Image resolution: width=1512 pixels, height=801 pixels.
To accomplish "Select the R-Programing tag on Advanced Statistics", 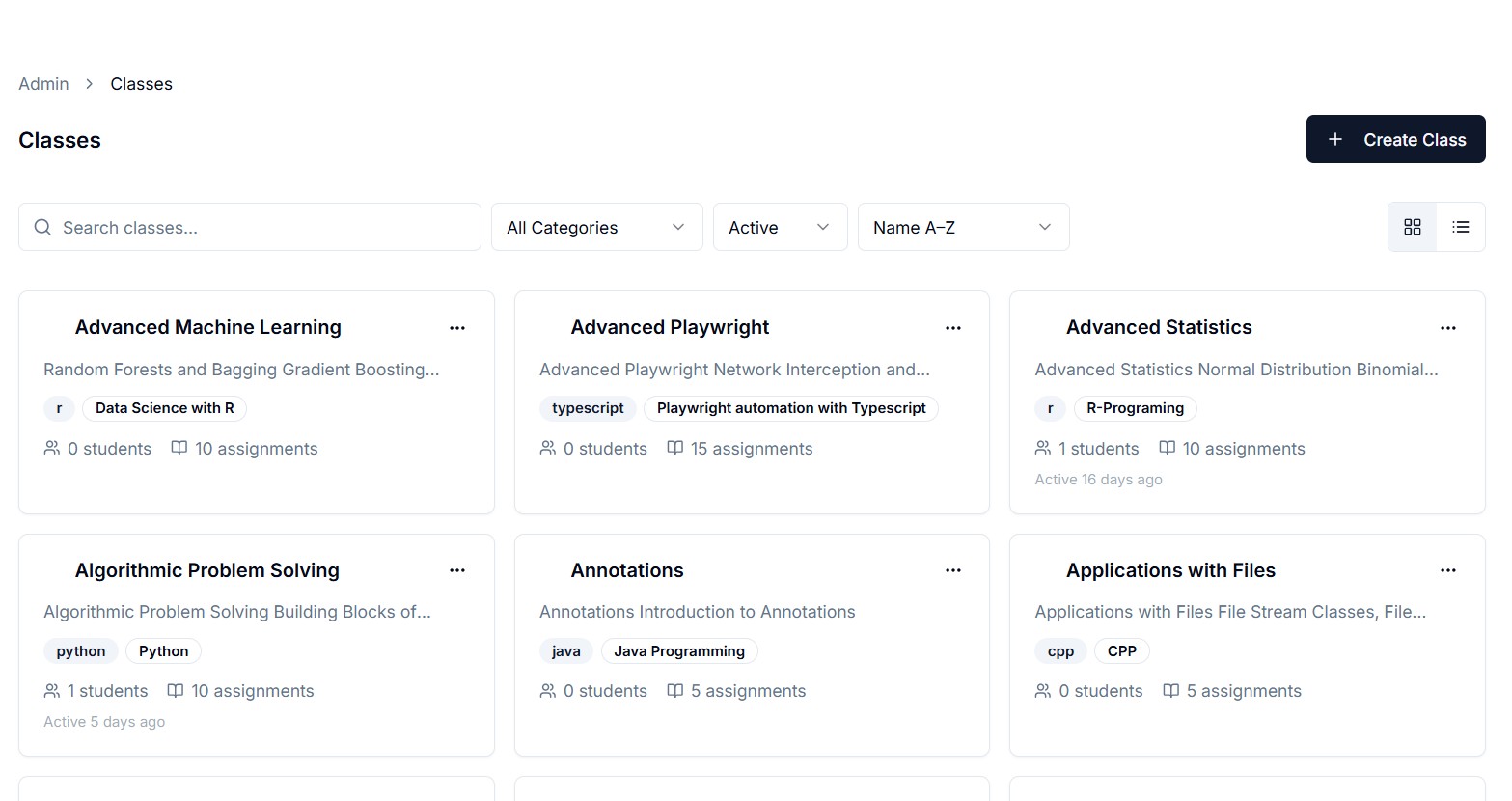I will pyautogui.click(x=1135, y=408).
